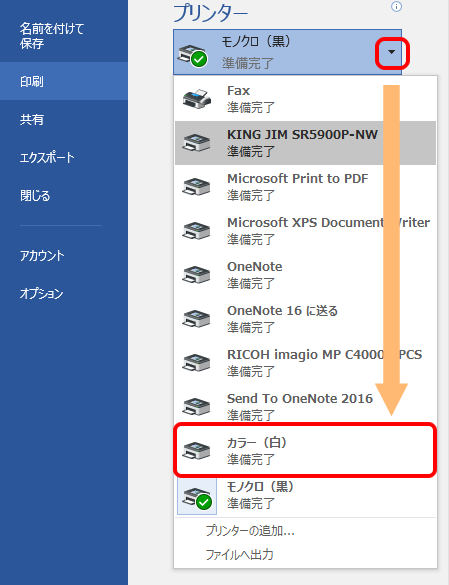Image resolution: width=449 pixels, height=585 pixels.
Task: Choose OneNote 16 に送る printer
Action: point(305,319)
